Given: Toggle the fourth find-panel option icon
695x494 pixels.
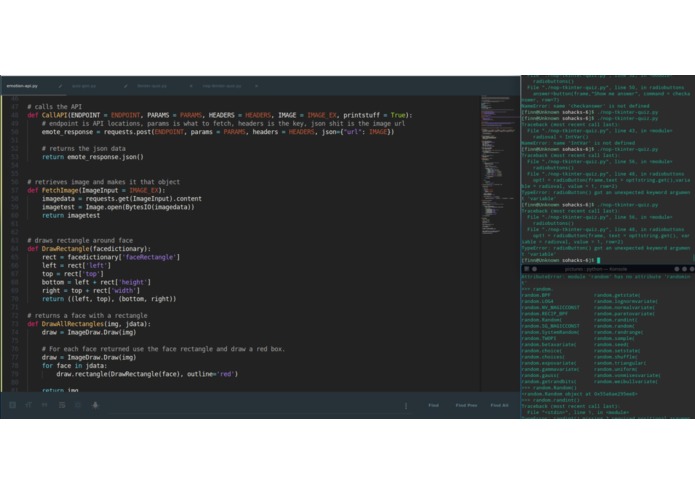Looking at the screenshot, I should [x=62, y=405].
